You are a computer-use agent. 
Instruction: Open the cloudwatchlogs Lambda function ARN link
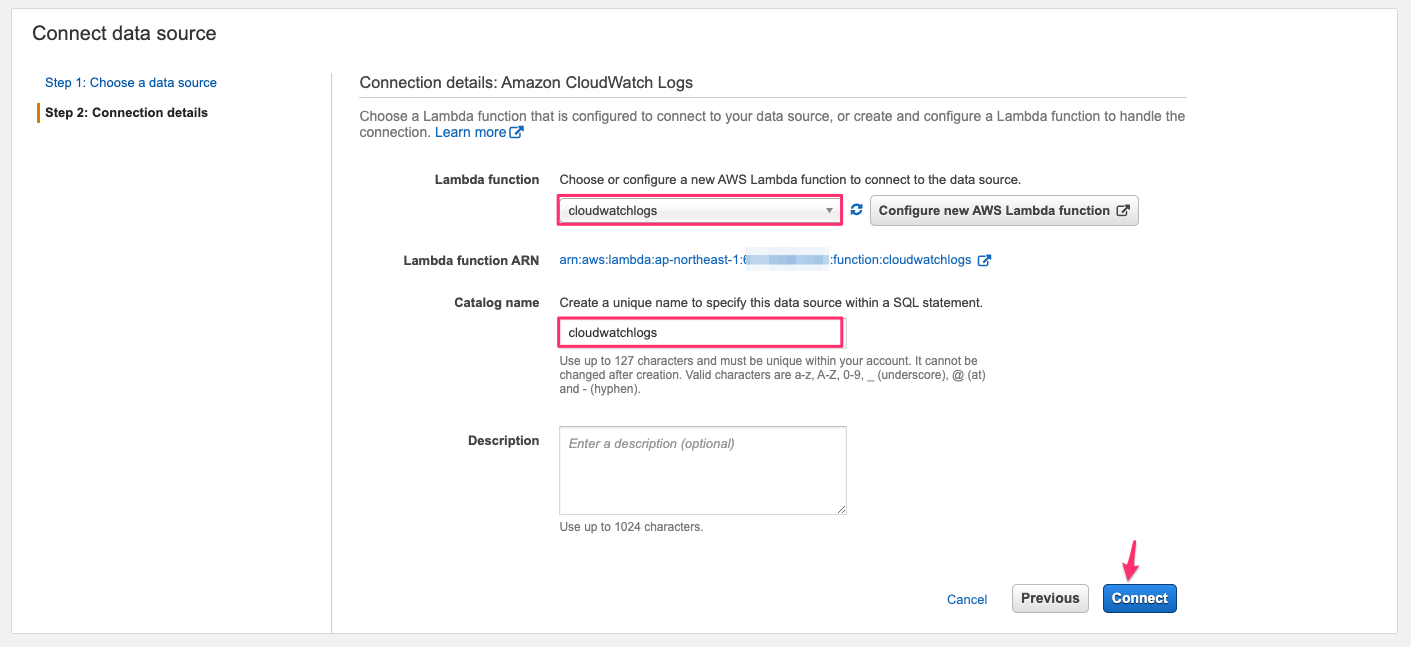tap(765, 260)
